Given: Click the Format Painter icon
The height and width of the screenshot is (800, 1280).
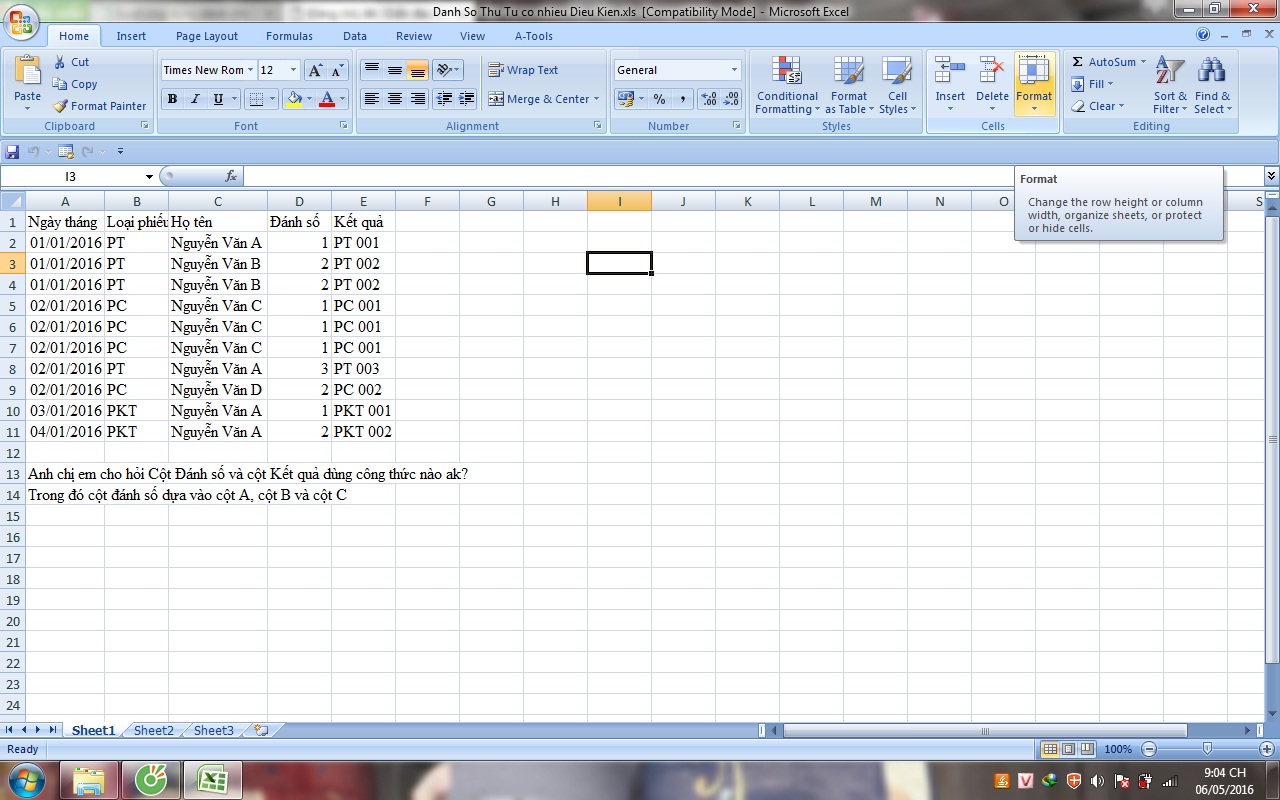Looking at the screenshot, I should pos(61,106).
